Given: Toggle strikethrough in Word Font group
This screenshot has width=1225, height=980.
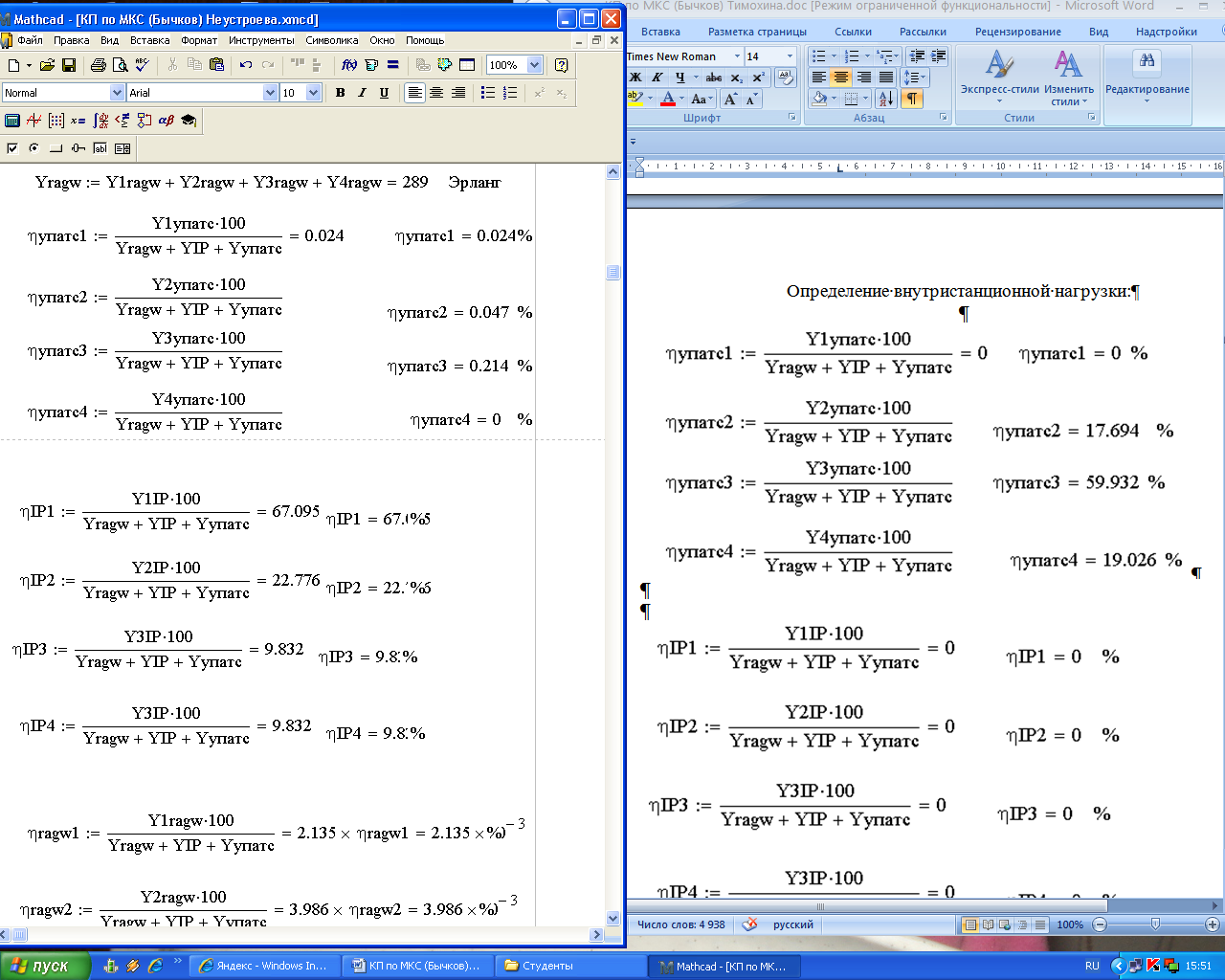Looking at the screenshot, I should point(713,78).
